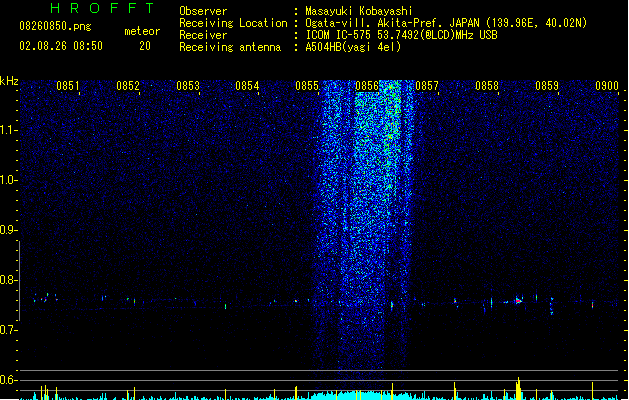Click the 0852 time marker

(128, 86)
